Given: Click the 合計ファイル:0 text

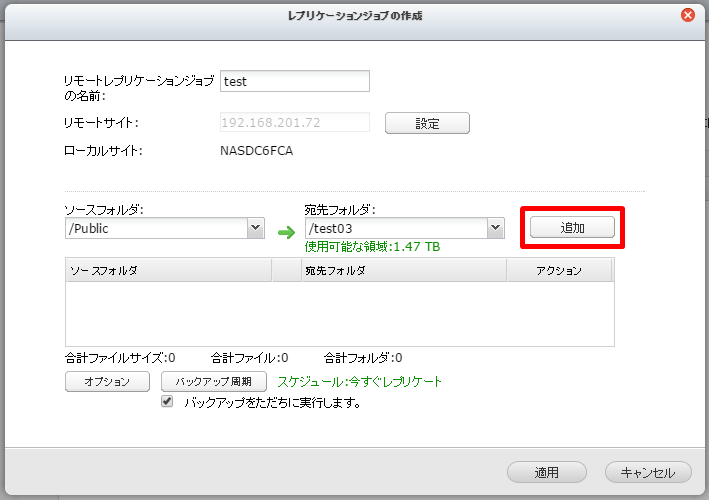Looking at the screenshot, I should pyautogui.click(x=249, y=358).
